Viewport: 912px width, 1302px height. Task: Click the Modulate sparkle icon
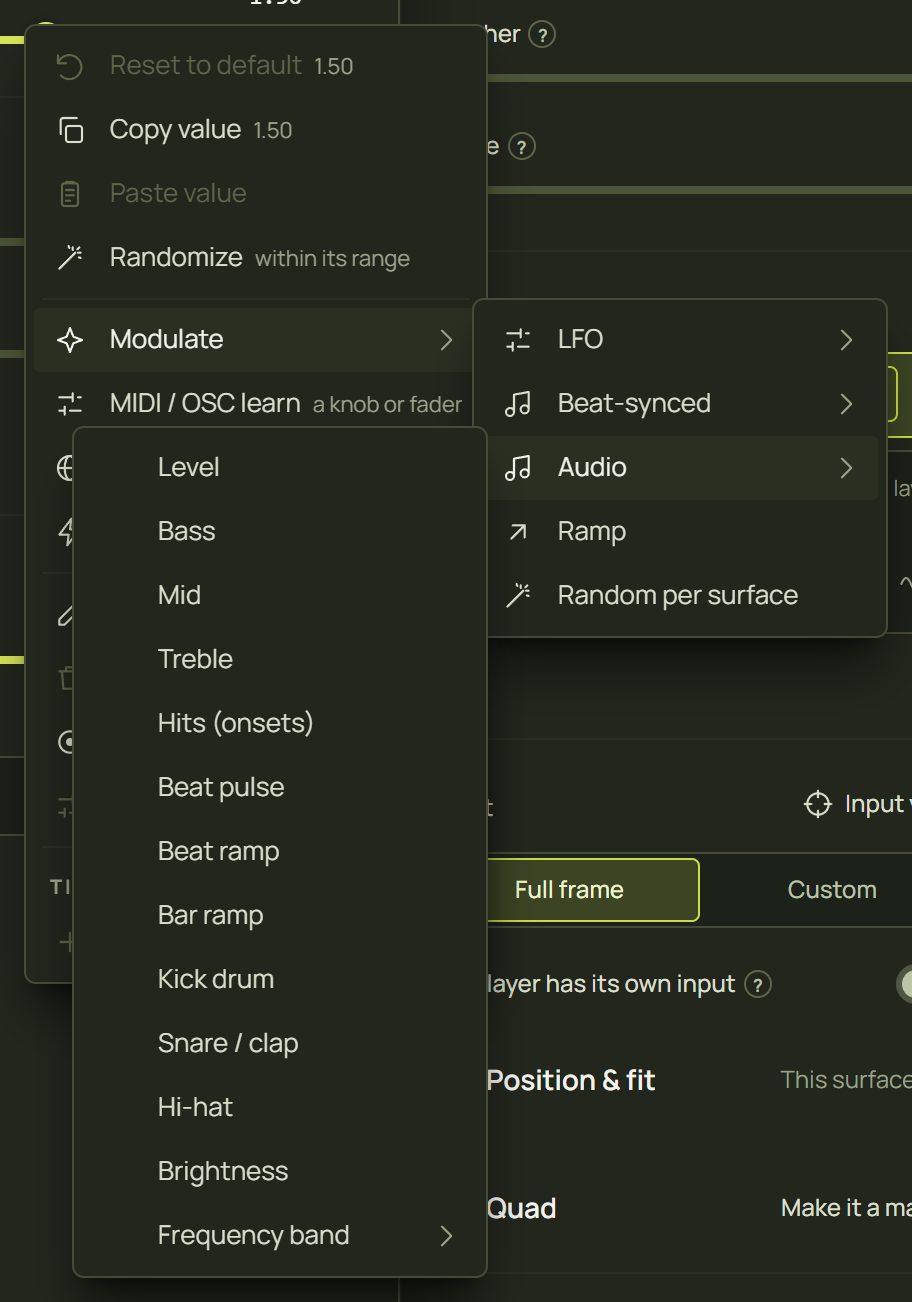pyautogui.click(x=70, y=340)
